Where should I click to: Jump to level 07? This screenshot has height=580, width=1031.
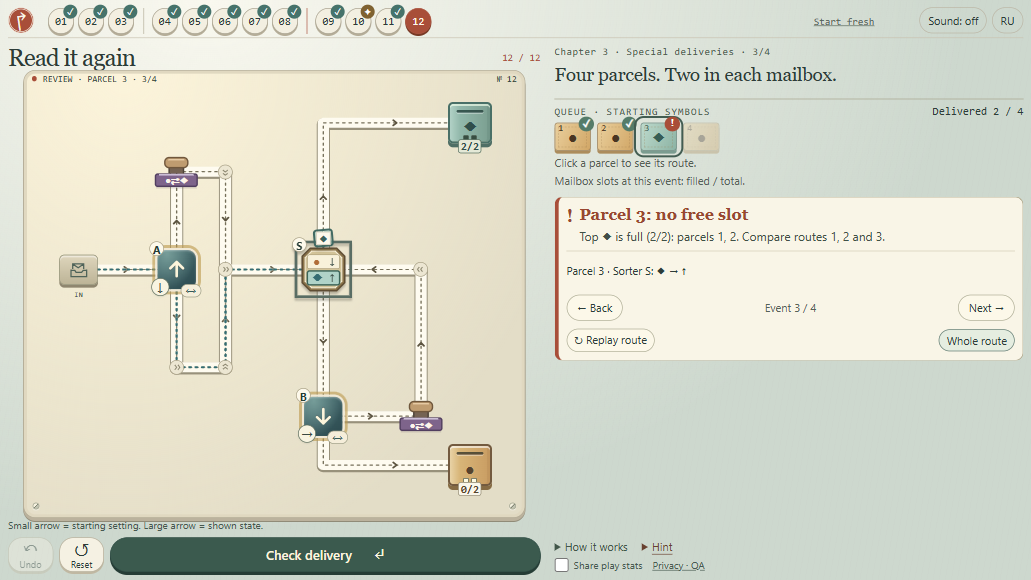coord(255,22)
